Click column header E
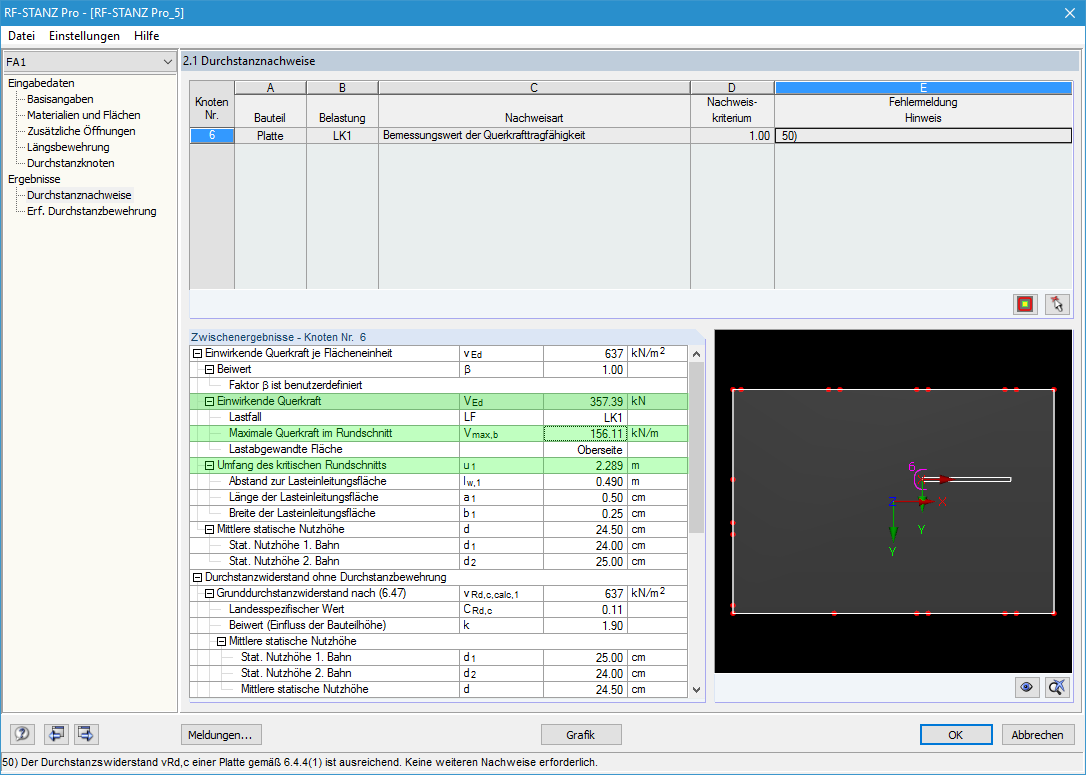1086x775 pixels. [923, 87]
